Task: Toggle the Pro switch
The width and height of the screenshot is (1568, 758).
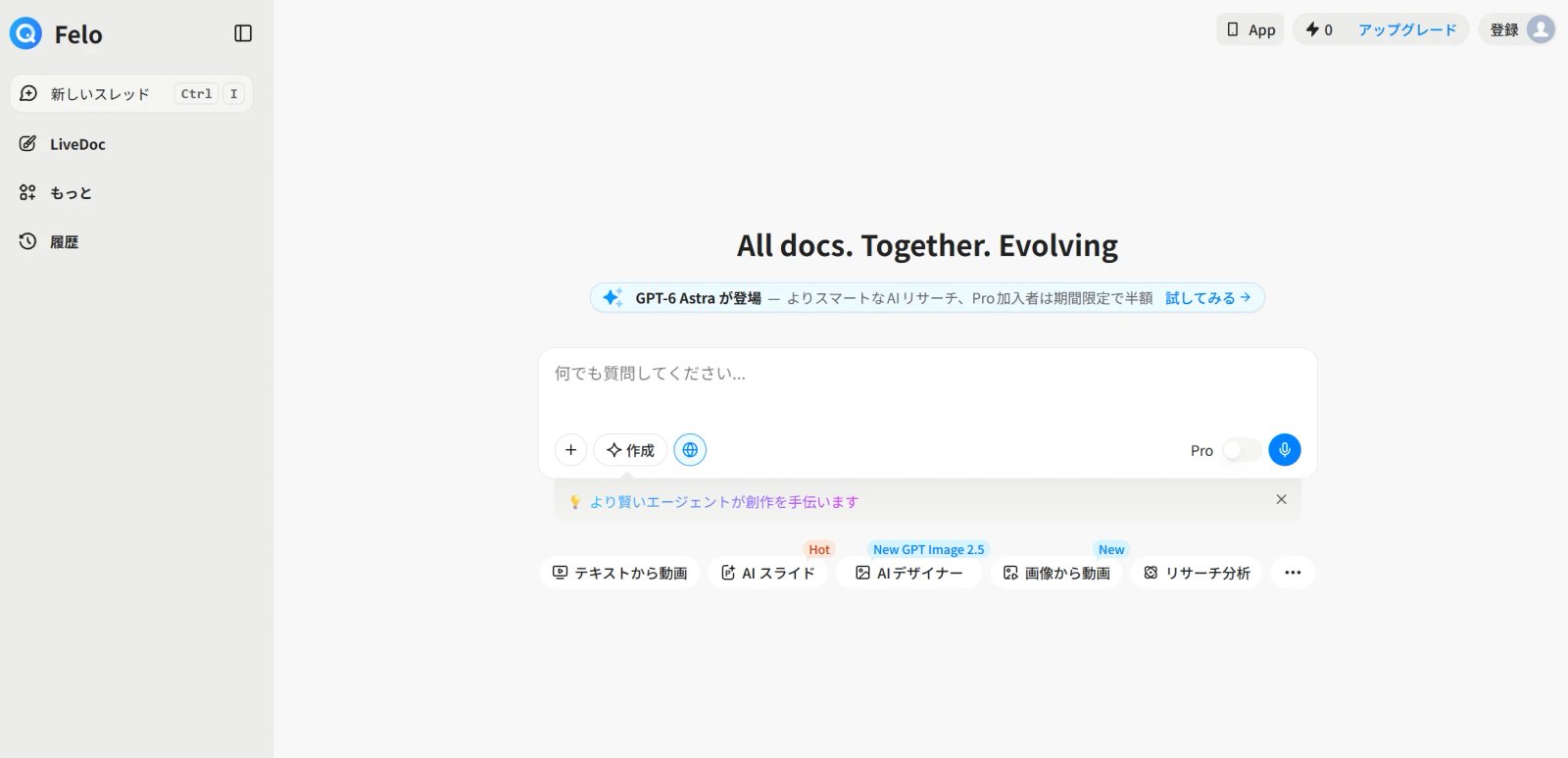Action: (x=1242, y=450)
